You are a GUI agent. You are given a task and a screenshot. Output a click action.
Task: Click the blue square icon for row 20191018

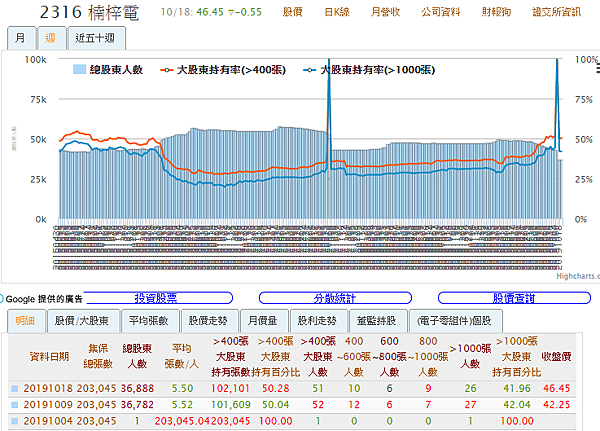point(15,389)
